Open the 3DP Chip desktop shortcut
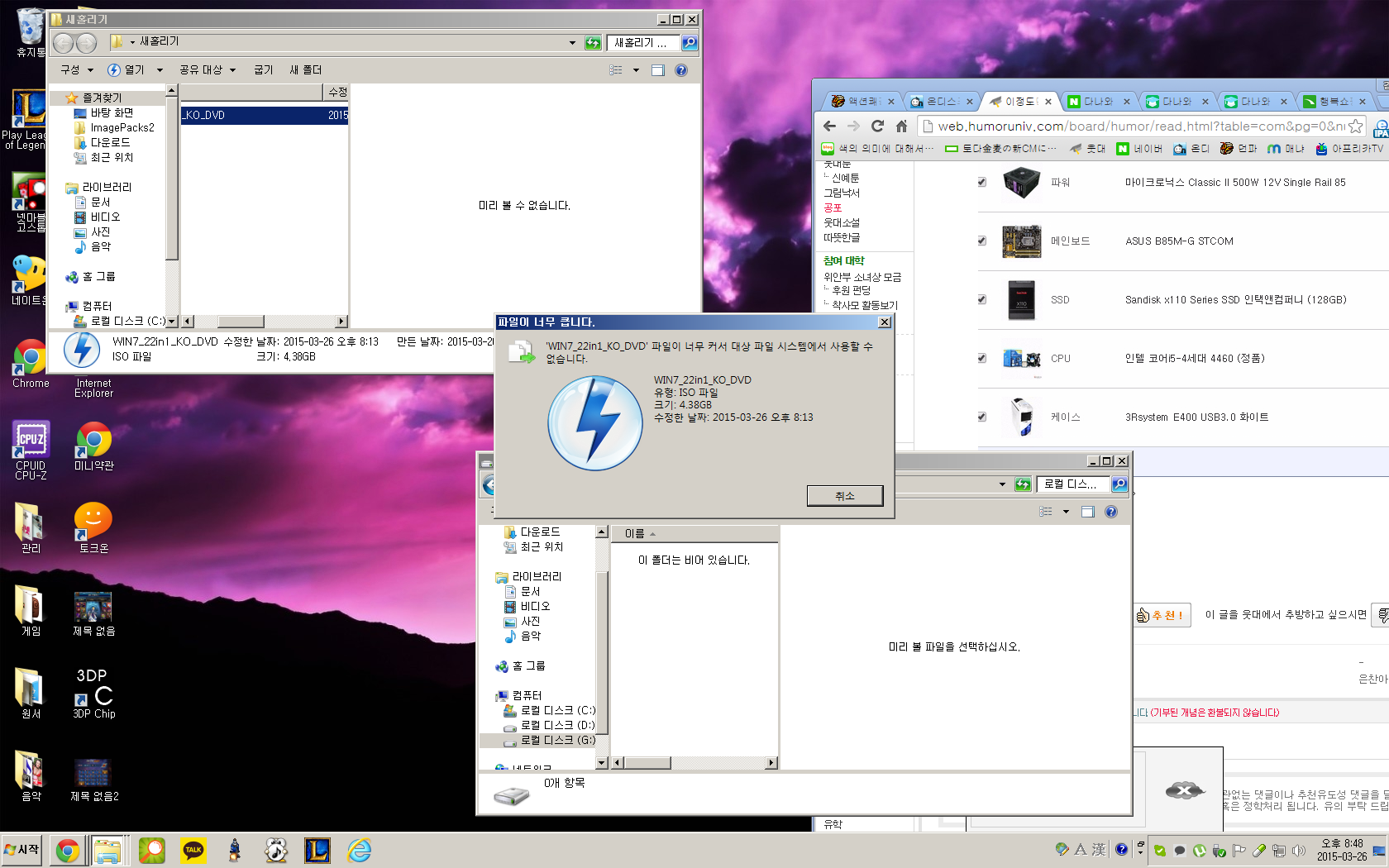The image size is (1389, 868). (x=93, y=693)
